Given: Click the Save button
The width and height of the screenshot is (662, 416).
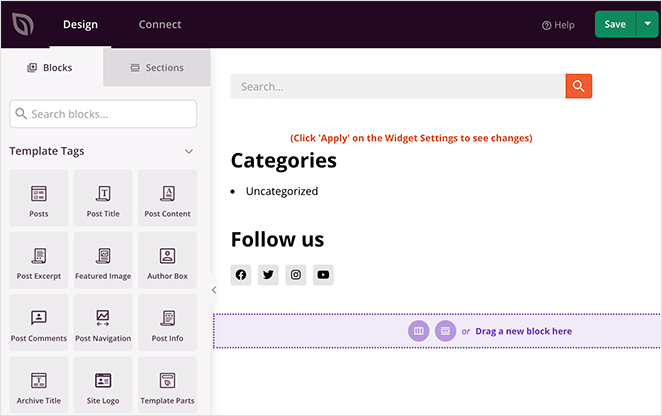Looking at the screenshot, I should (x=615, y=24).
